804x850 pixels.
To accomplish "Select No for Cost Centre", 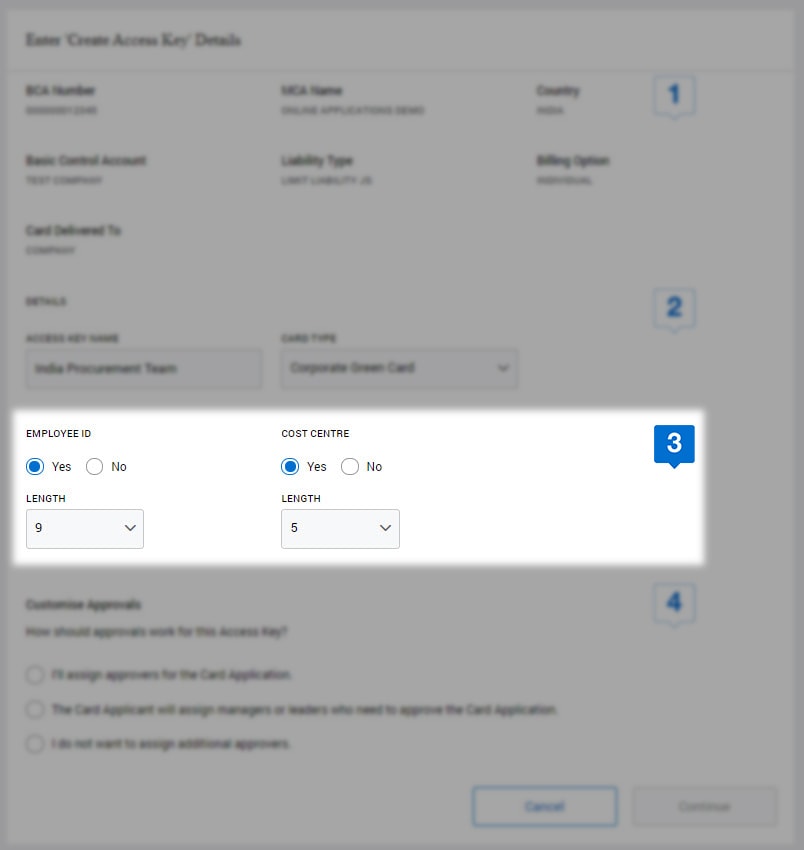I will click(x=350, y=466).
